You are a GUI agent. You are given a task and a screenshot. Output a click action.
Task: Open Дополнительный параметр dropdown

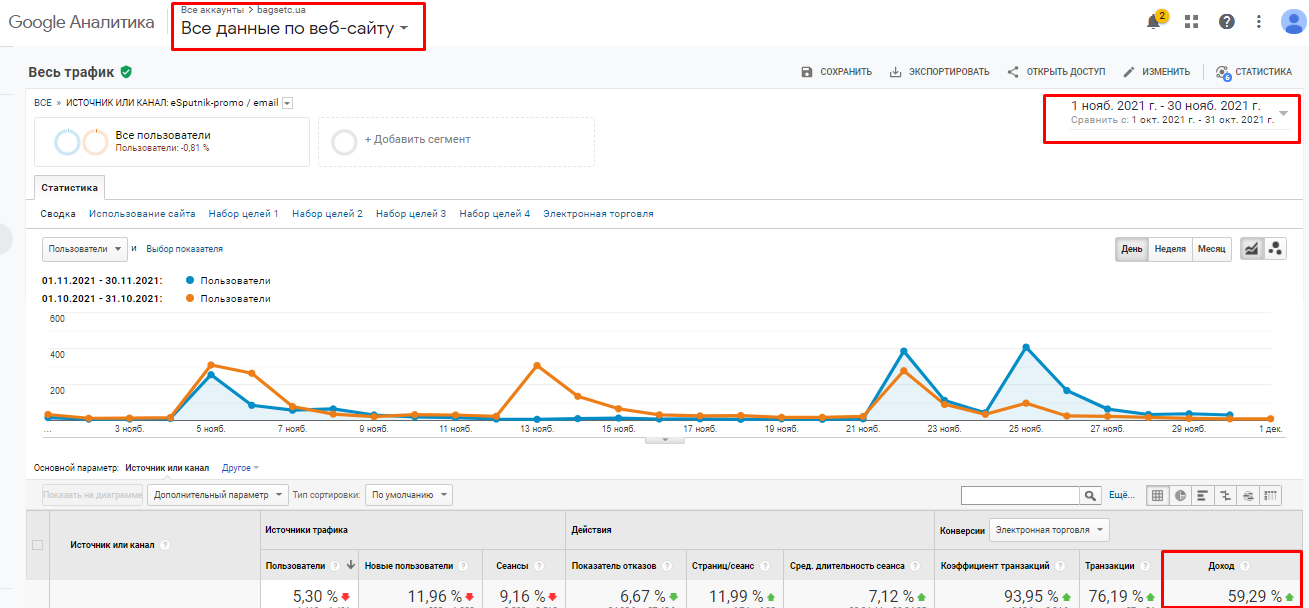(217, 495)
